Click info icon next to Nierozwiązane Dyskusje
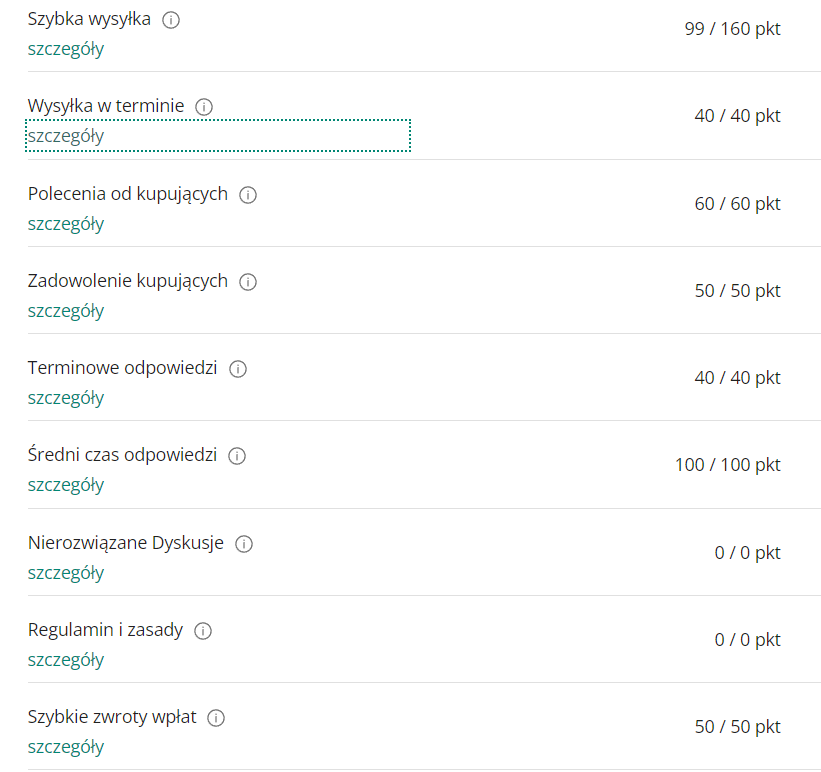 [x=244, y=544]
